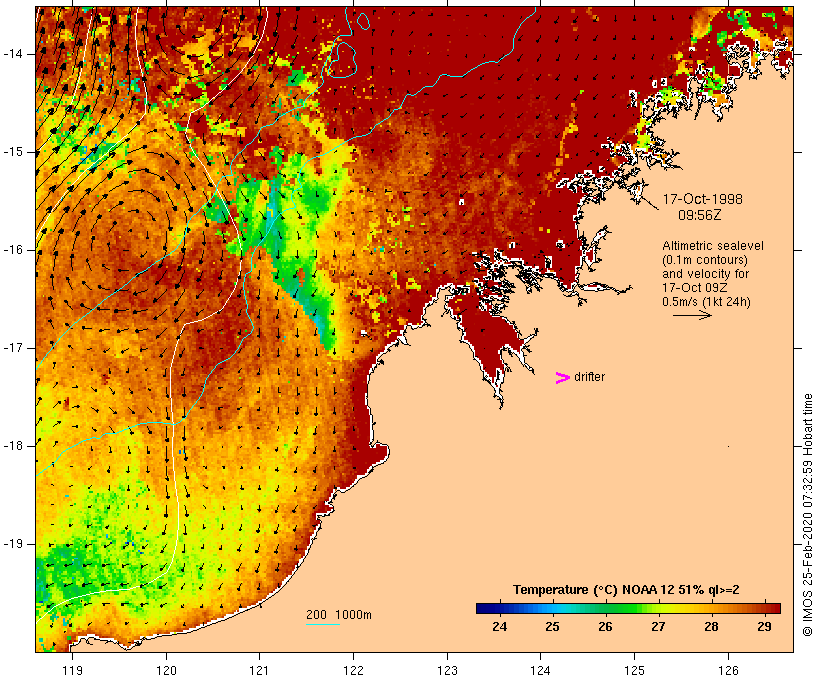Click the cyan isobath legend line sample

323,624
